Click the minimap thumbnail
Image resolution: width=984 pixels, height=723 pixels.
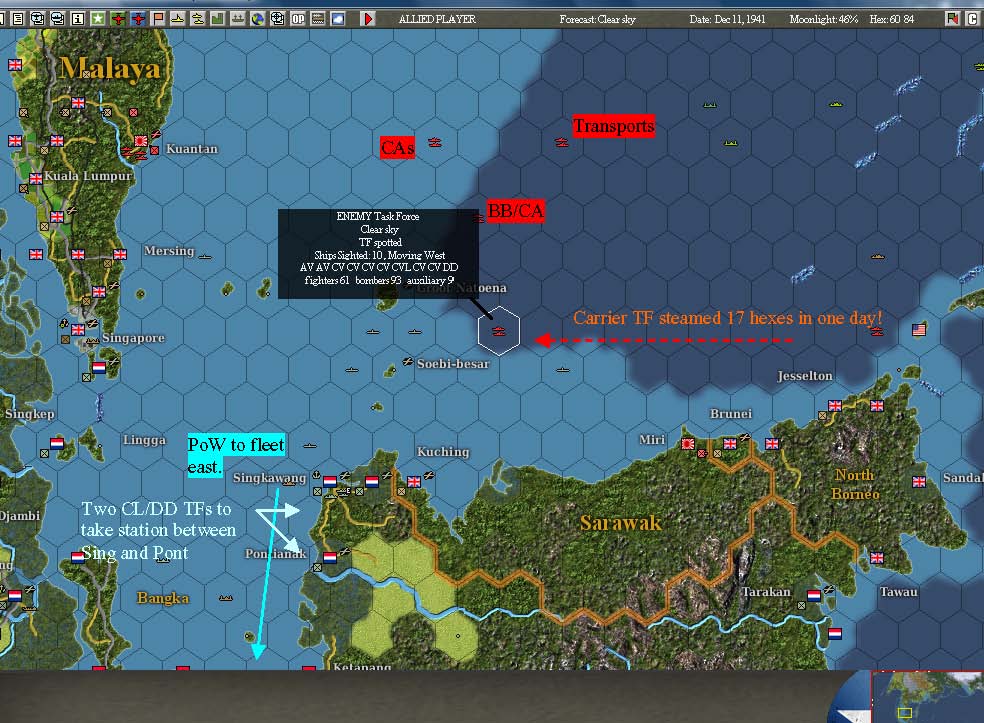point(927,697)
